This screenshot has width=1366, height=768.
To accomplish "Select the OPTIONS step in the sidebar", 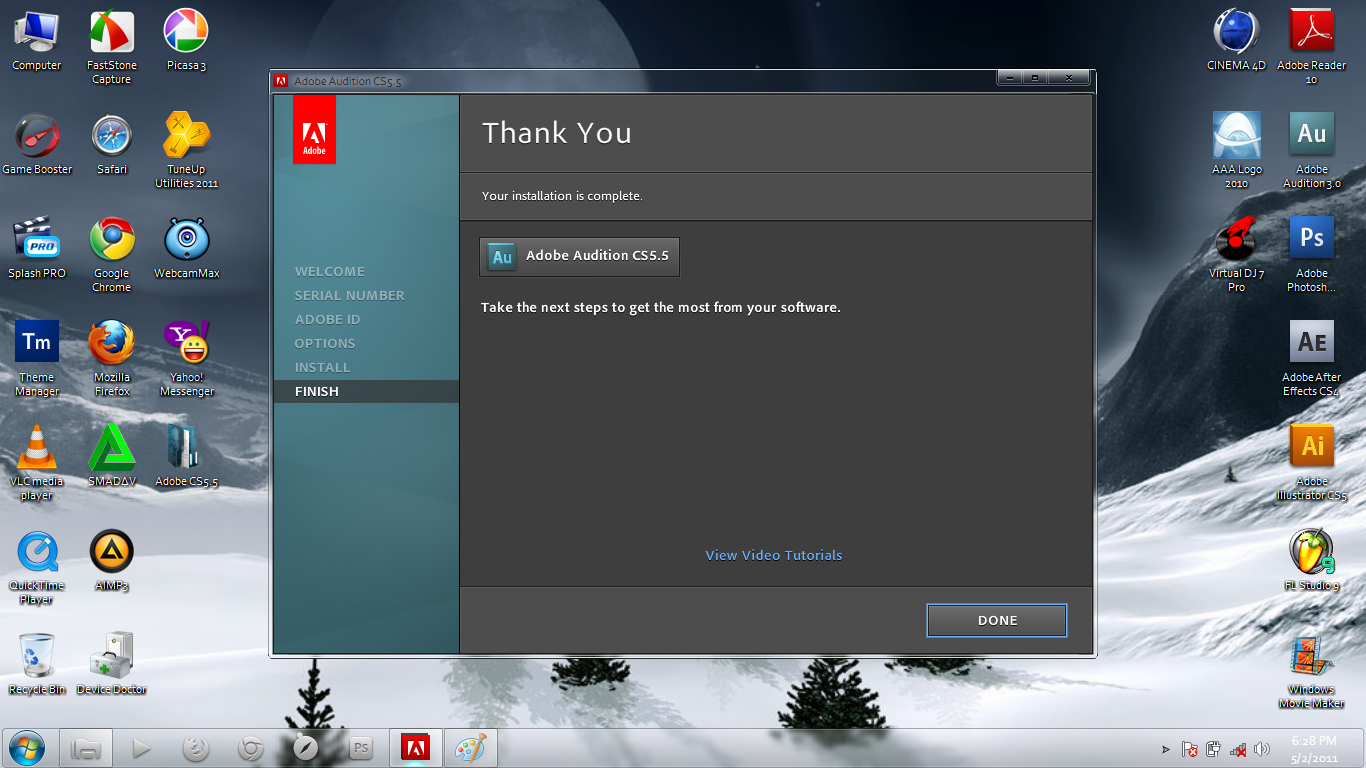I will (x=325, y=343).
